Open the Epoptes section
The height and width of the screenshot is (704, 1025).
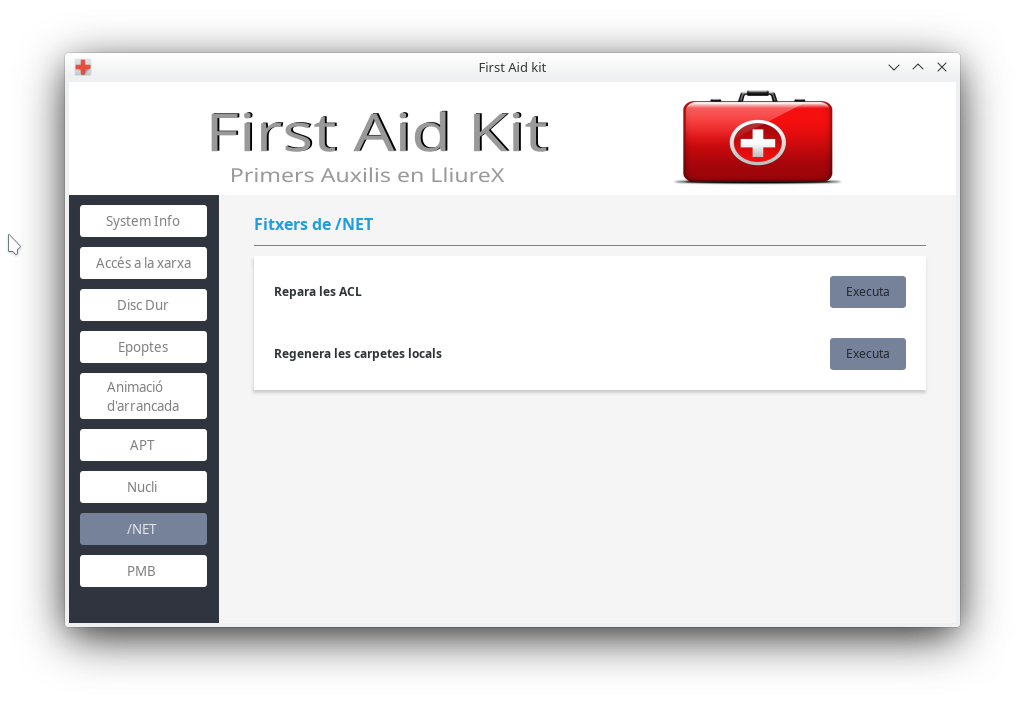(143, 347)
